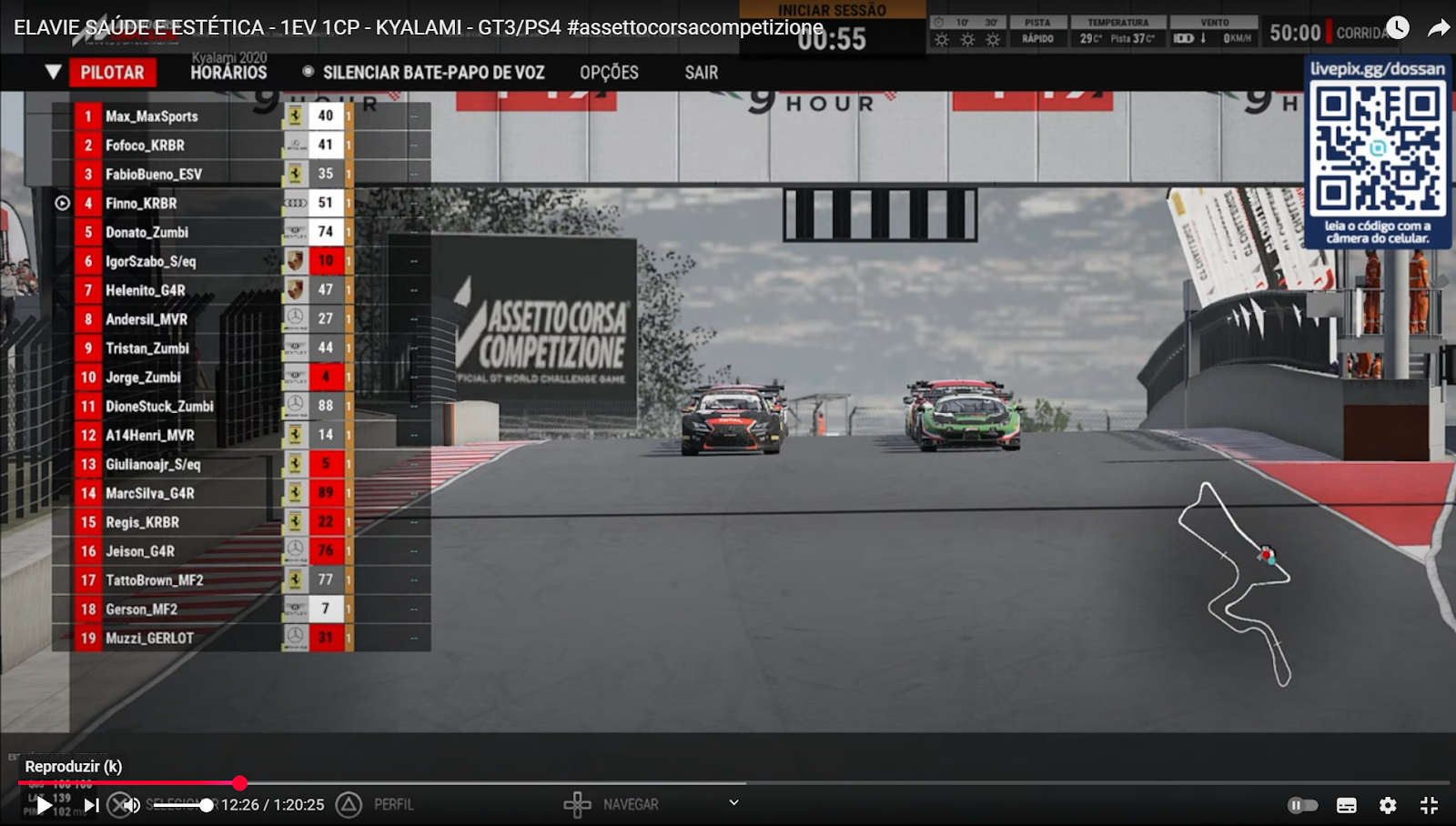1456x826 pixels.
Task: Click the Bentley logo for Gerson_MF2
Action: tap(296, 609)
